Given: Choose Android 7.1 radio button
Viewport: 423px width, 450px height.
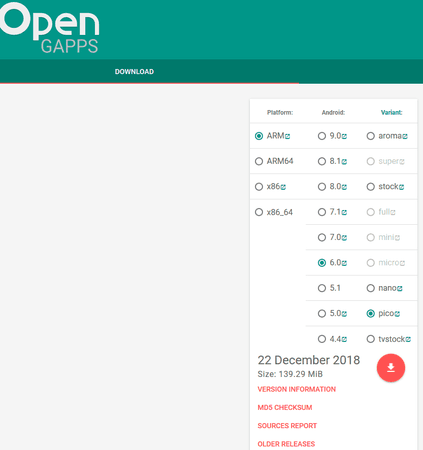Looking at the screenshot, I should (322, 212).
